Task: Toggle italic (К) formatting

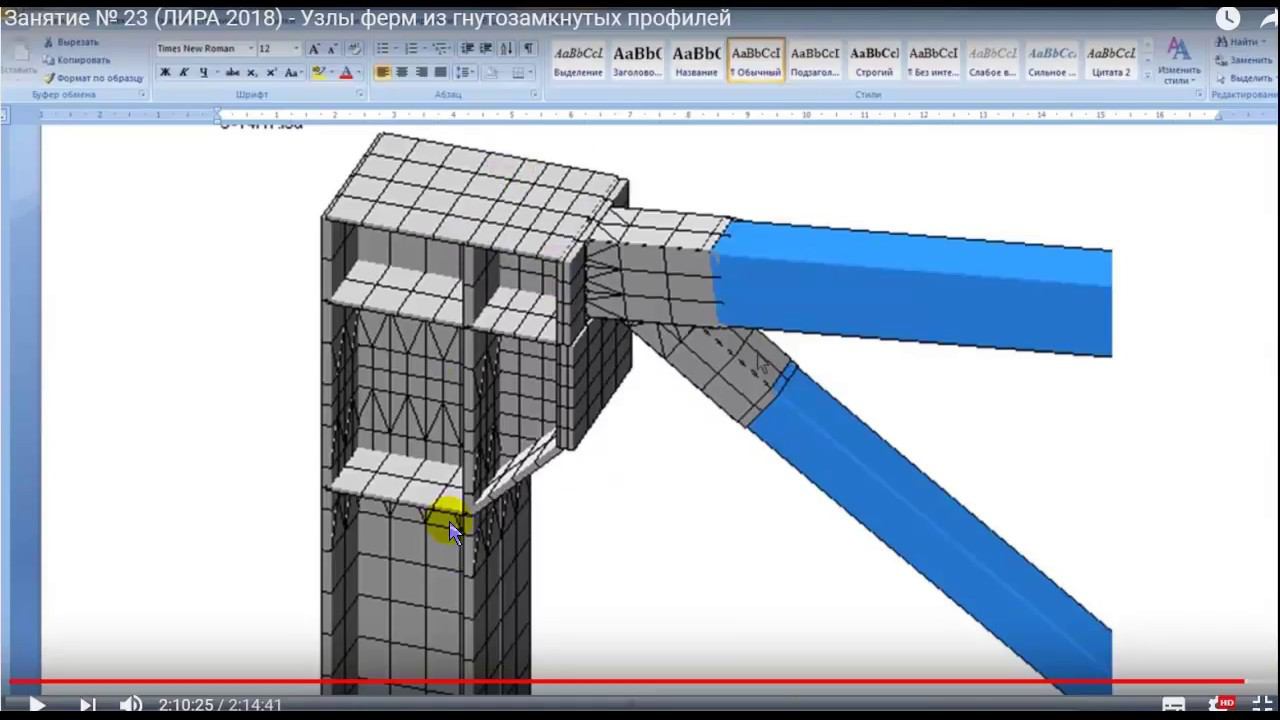Action: (x=184, y=73)
